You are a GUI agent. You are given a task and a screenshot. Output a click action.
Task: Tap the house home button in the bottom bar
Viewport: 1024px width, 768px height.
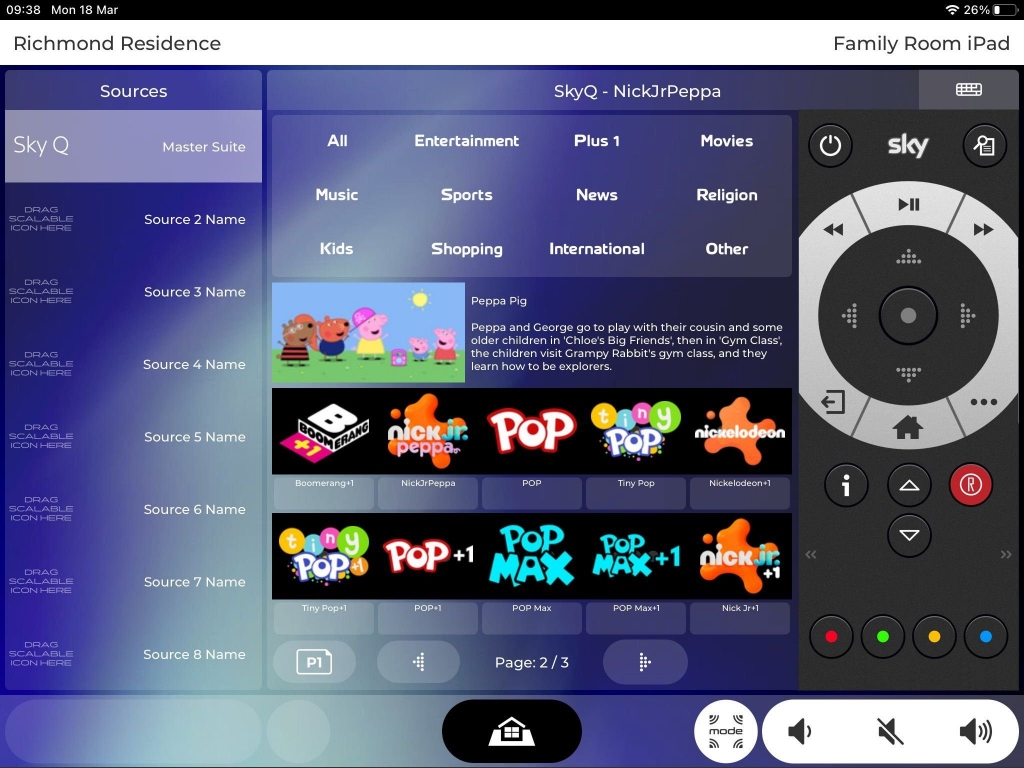pos(512,731)
